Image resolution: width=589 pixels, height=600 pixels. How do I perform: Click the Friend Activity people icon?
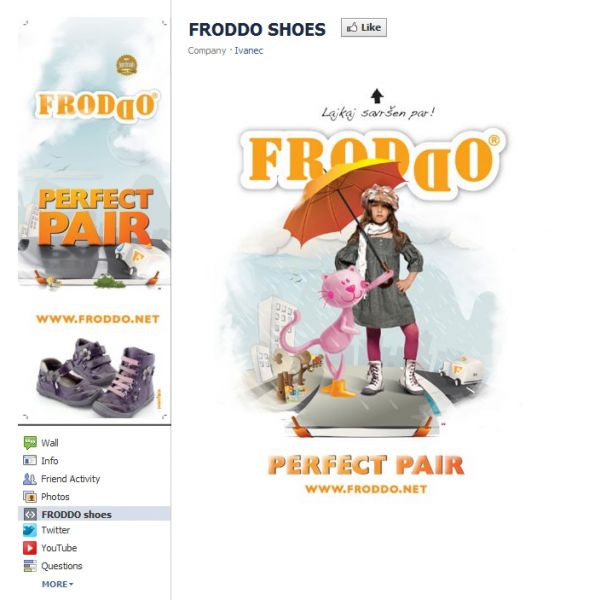tap(30, 479)
